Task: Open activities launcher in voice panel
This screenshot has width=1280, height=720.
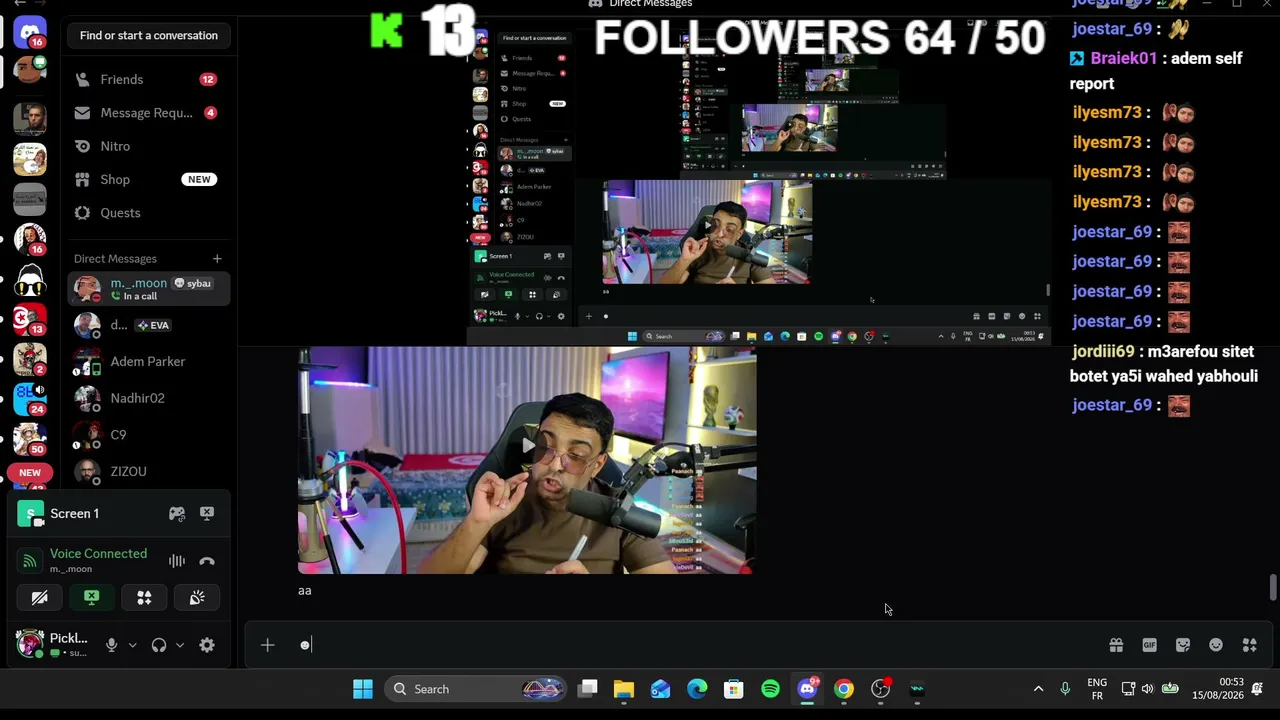Action: pyautogui.click(x=144, y=598)
